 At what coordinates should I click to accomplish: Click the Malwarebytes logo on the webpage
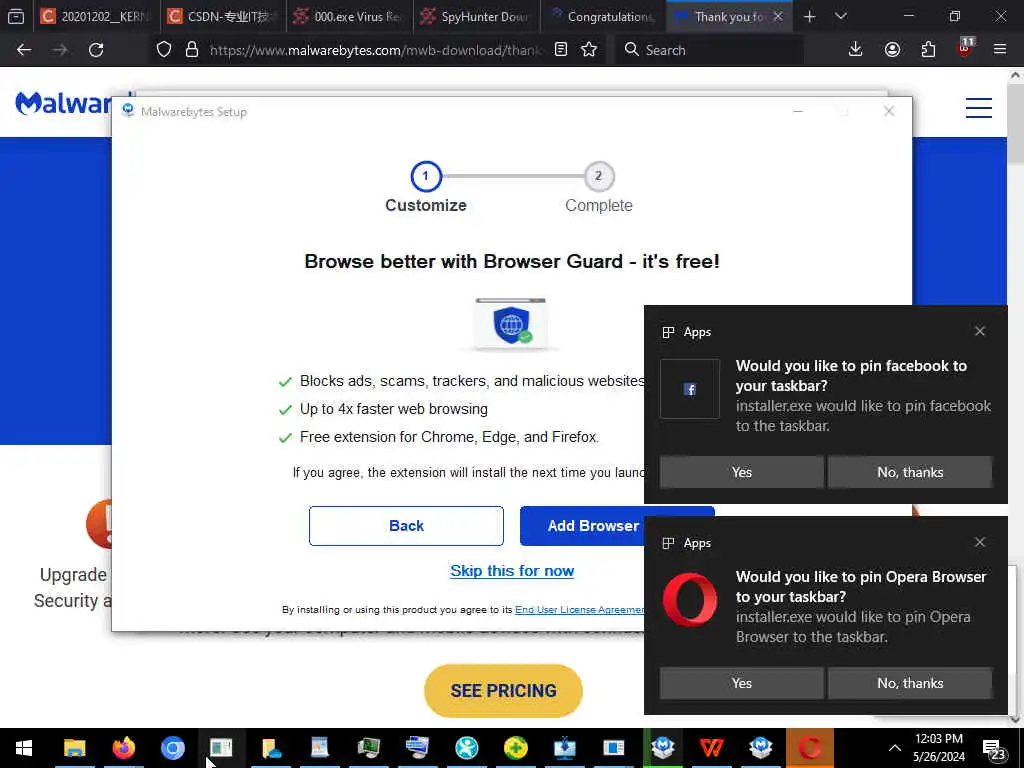[x=63, y=103]
